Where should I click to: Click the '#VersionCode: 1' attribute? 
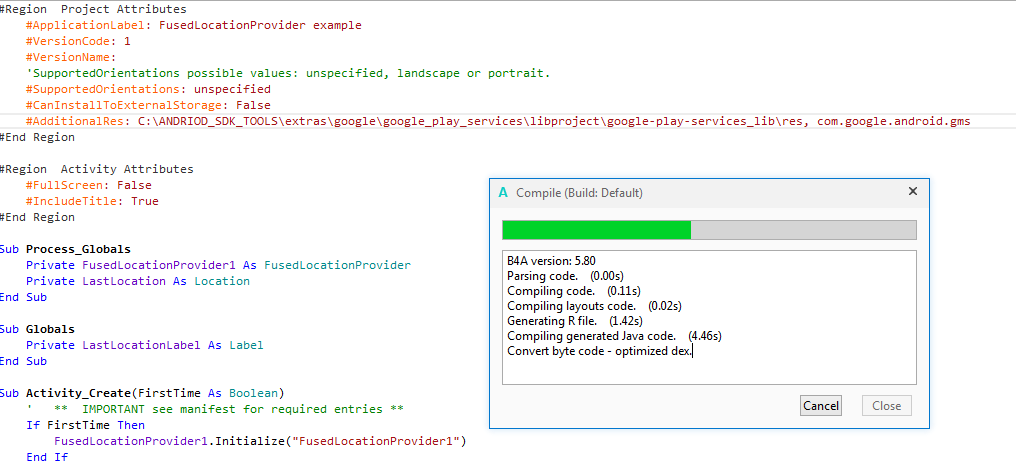tap(78, 41)
